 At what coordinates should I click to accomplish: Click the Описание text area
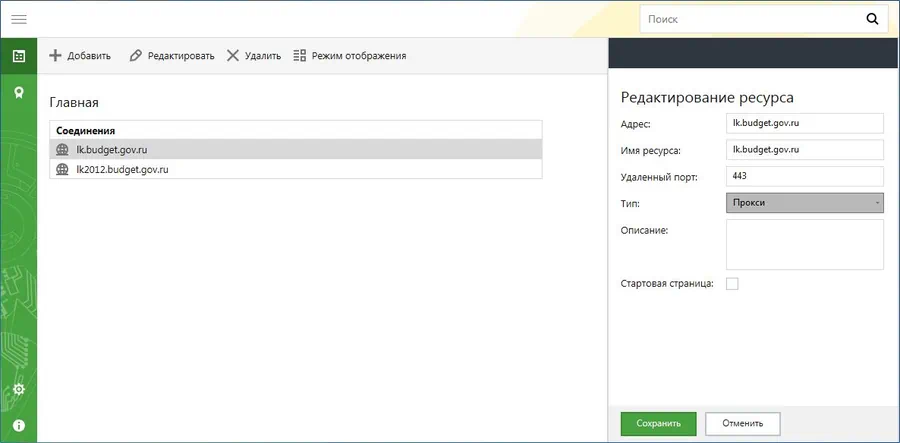pos(805,244)
